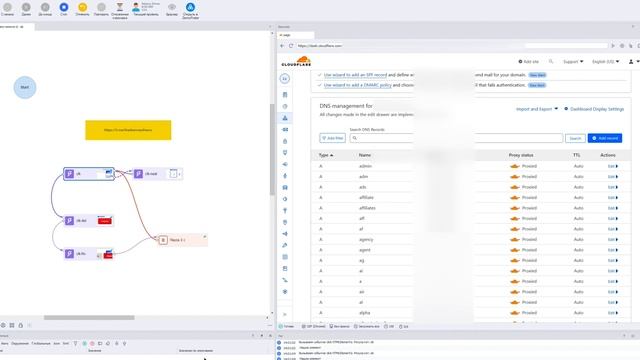Expand Edit for the agency record
The height and width of the screenshot is (360, 640).
[613, 240]
